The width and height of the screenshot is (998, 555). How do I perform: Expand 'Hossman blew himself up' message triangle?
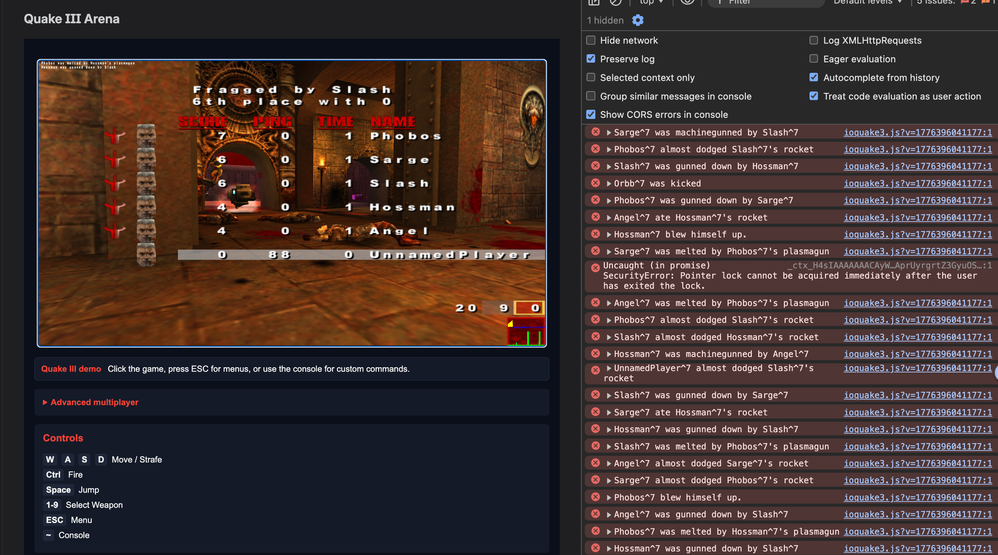coord(608,234)
